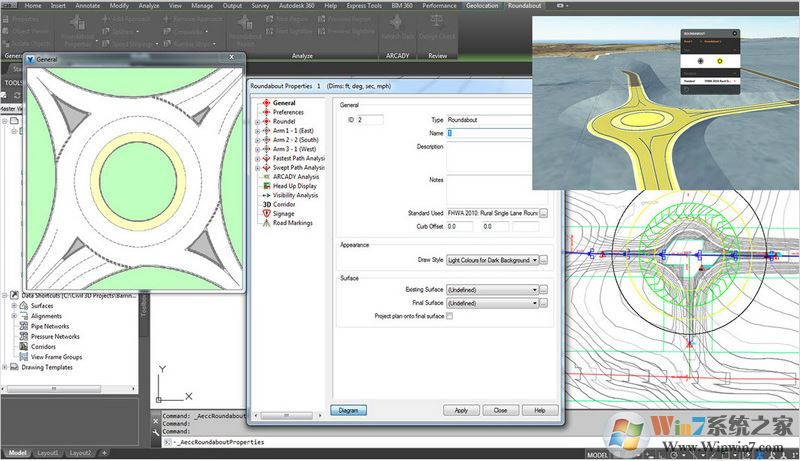Switch to the Layout1 tab
The width and height of the screenshot is (800, 461).
49,453
